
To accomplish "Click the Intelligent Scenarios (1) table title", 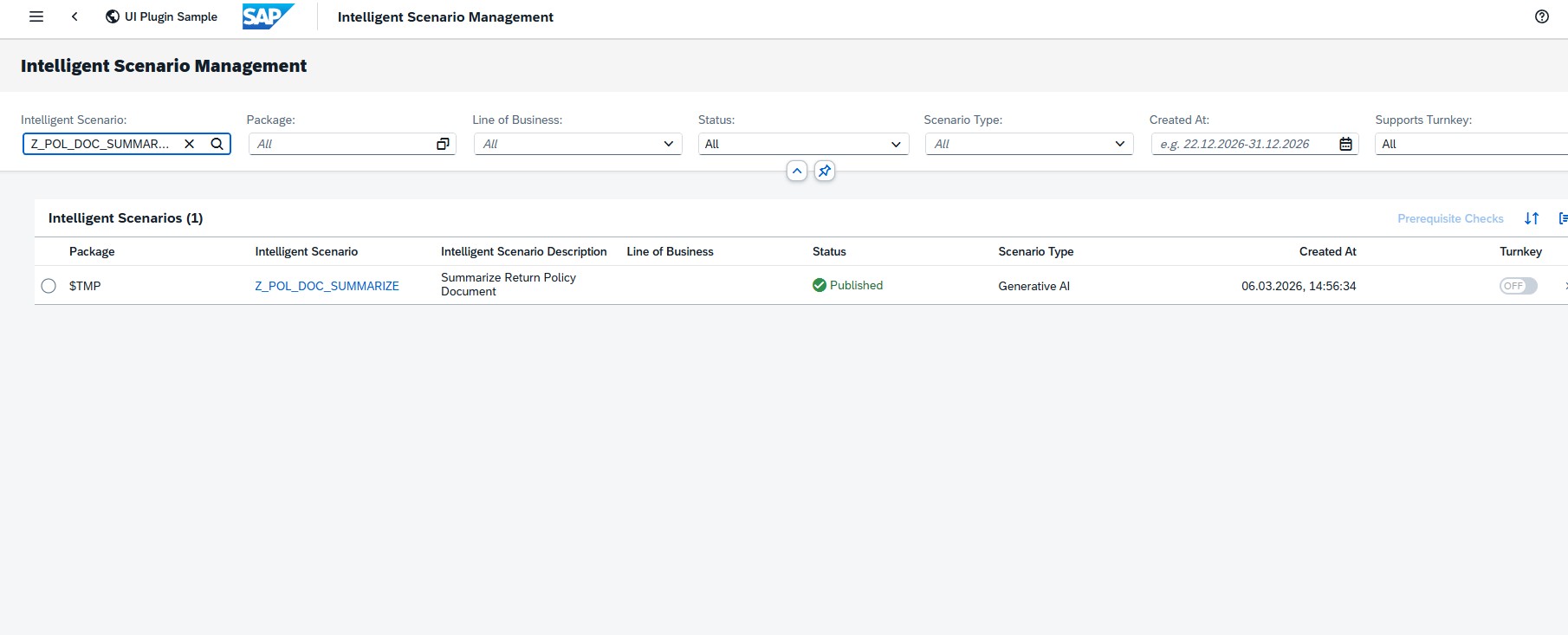I will (126, 217).
